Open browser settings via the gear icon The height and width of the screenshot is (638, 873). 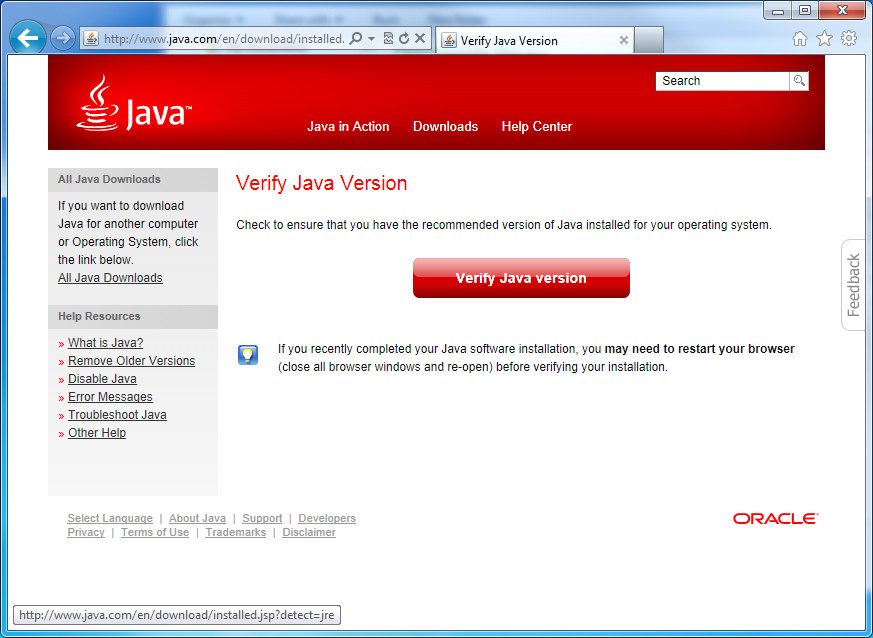click(x=847, y=37)
